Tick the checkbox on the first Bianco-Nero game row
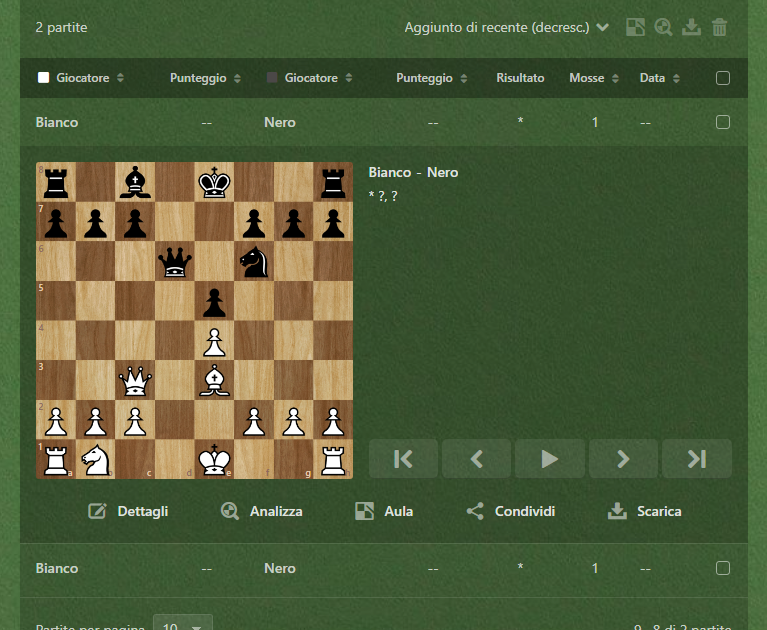767x630 pixels. pos(722,122)
